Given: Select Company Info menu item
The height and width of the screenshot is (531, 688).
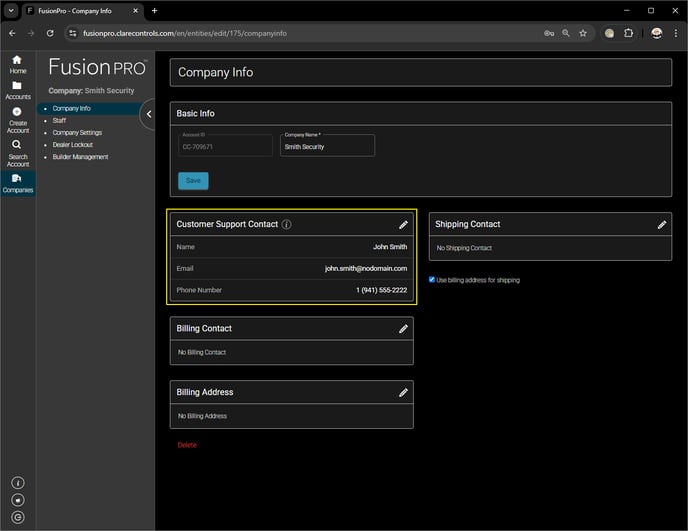Looking at the screenshot, I should click(72, 108).
